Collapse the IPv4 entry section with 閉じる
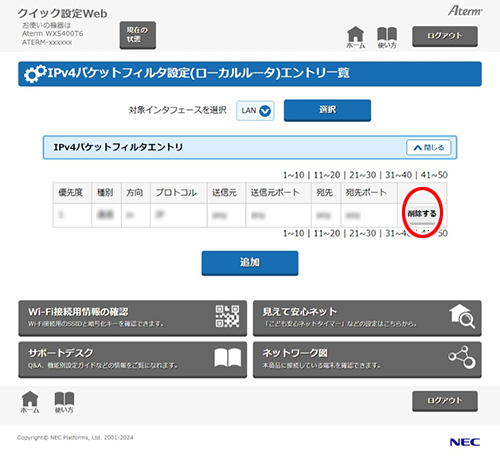 [429, 147]
